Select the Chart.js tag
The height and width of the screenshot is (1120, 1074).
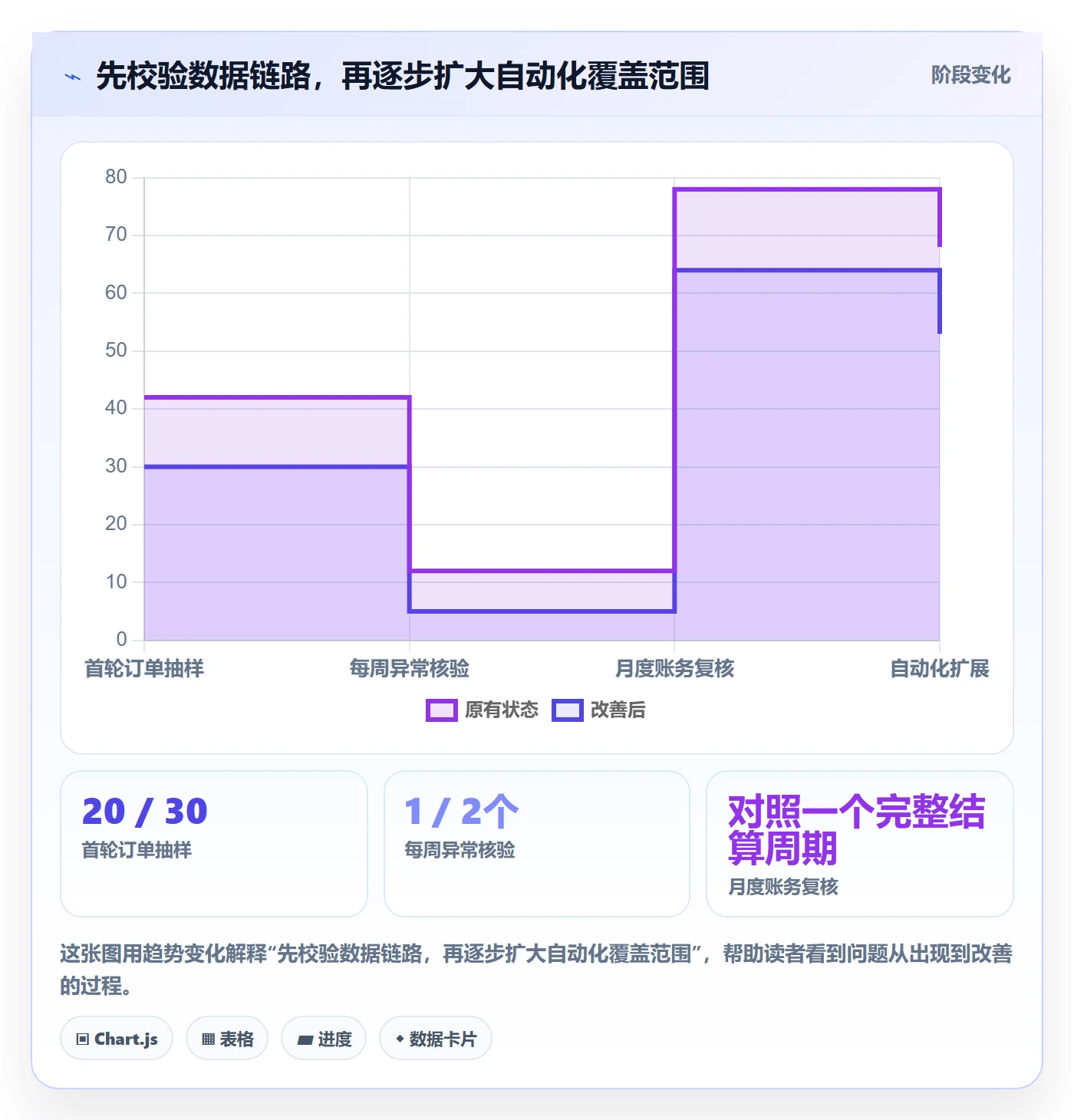click(117, 1039)
